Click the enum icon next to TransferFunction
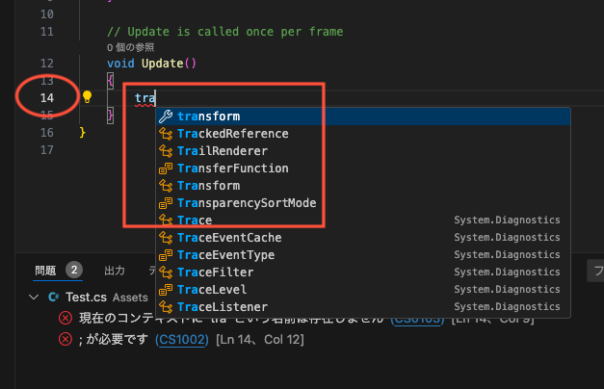 (166, 168)
